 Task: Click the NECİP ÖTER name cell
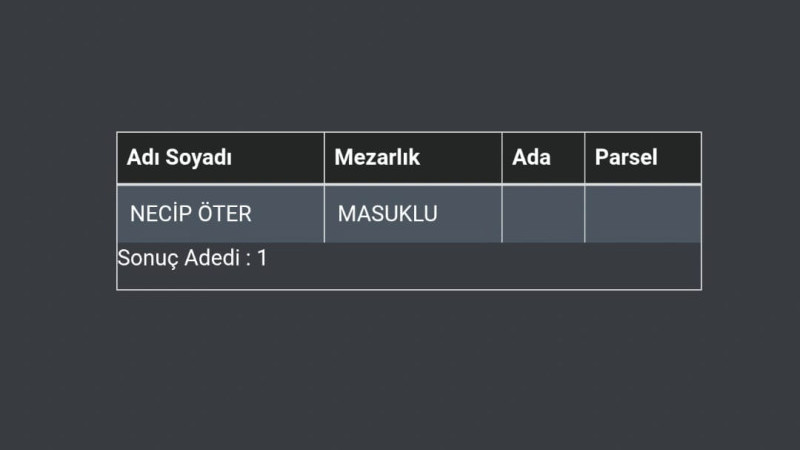(220, 214)
